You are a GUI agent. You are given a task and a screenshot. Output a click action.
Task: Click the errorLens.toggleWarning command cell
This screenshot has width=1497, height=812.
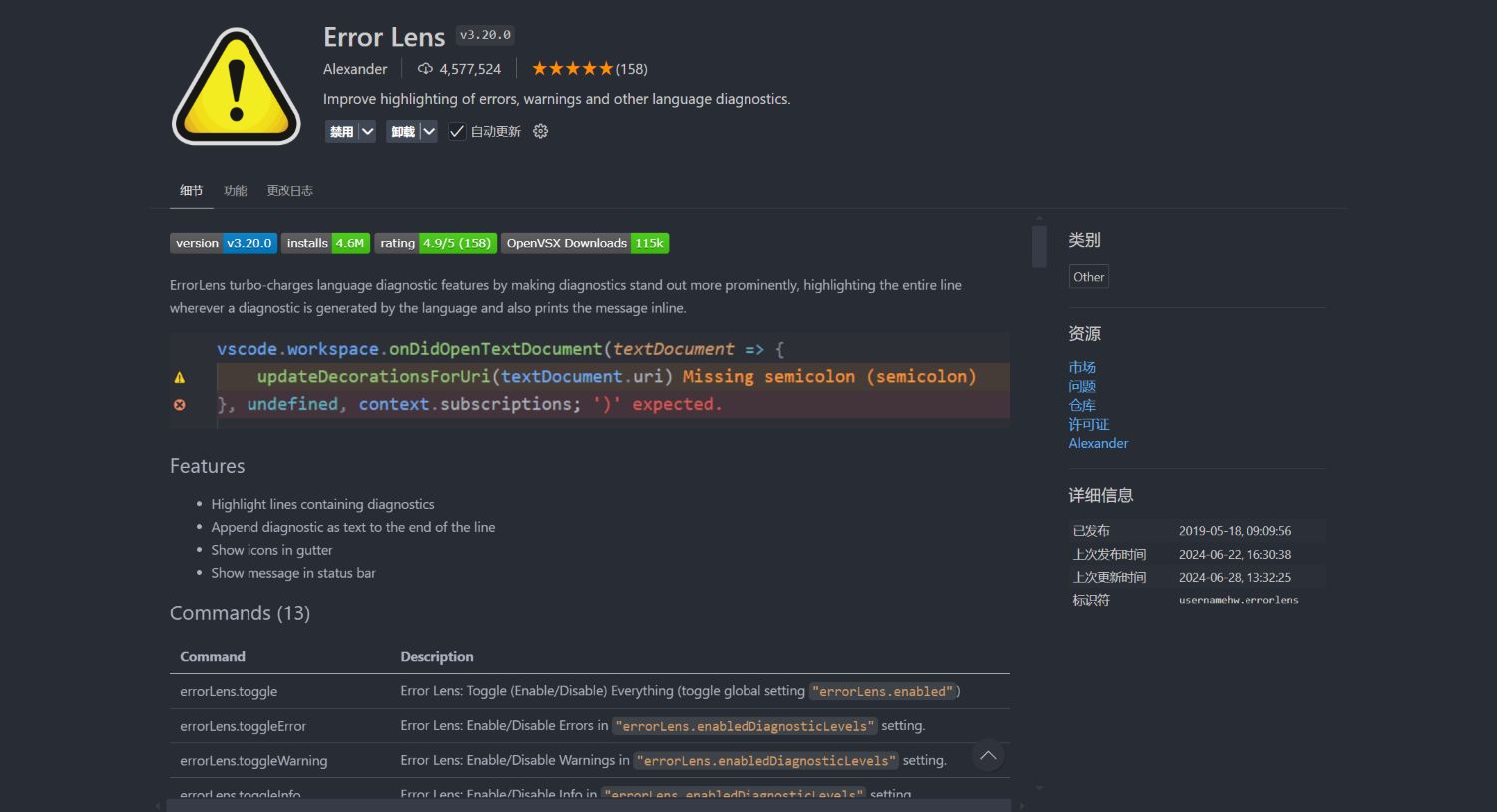[253, 760]
